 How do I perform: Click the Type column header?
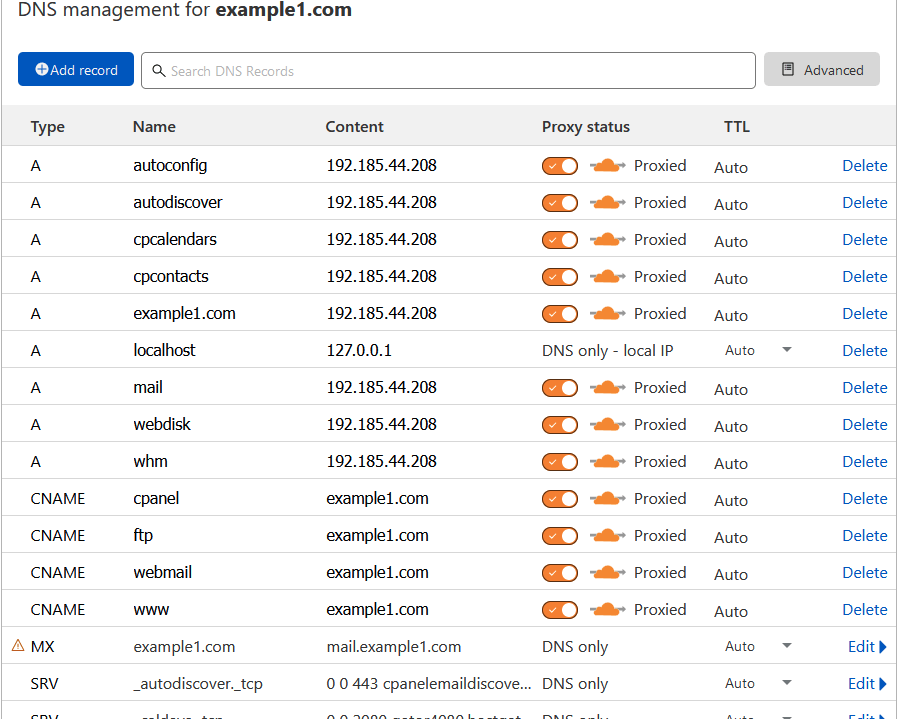tap(47, 127)
